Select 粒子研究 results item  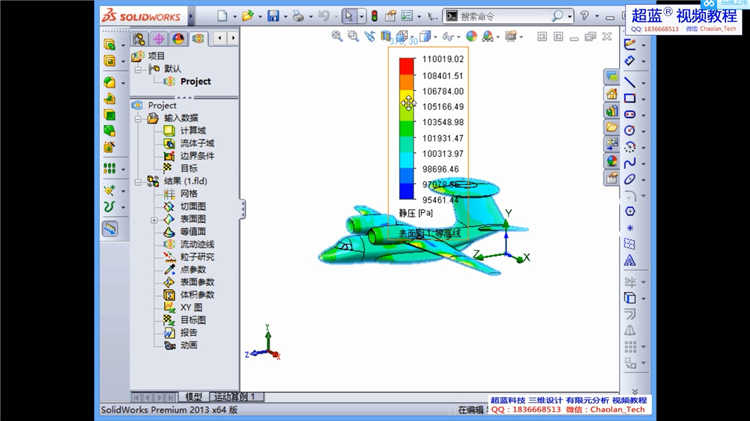point(198,257)
